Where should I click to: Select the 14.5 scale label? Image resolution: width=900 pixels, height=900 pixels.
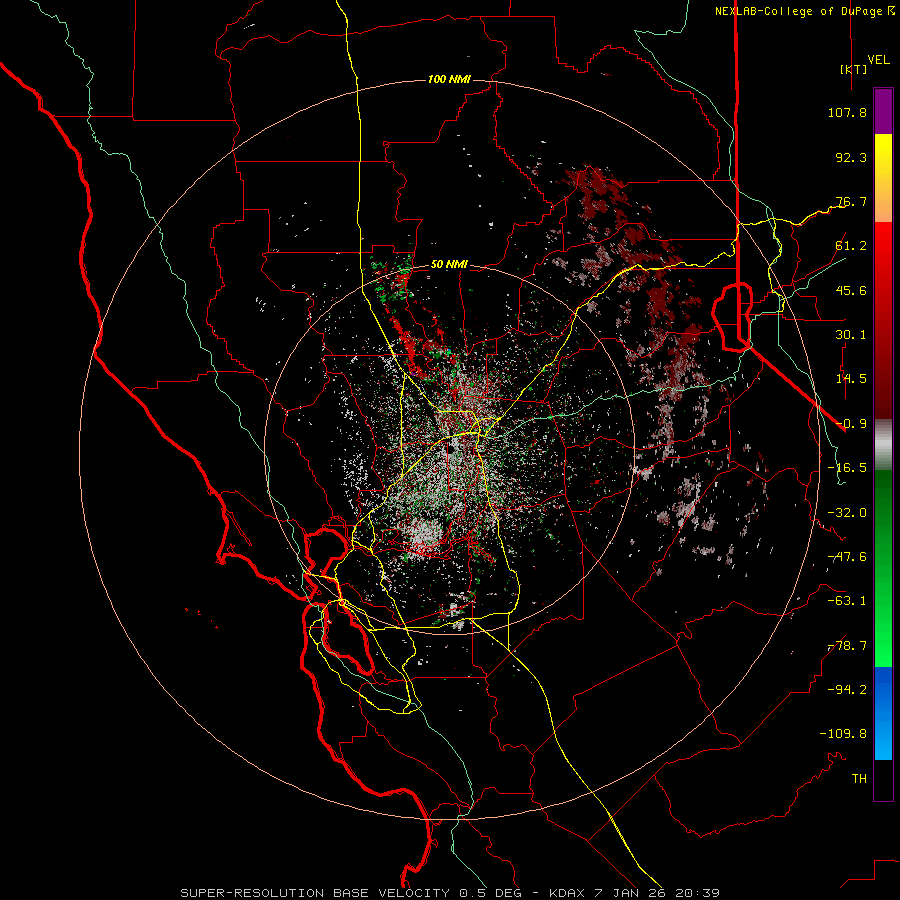click(851, 379)
